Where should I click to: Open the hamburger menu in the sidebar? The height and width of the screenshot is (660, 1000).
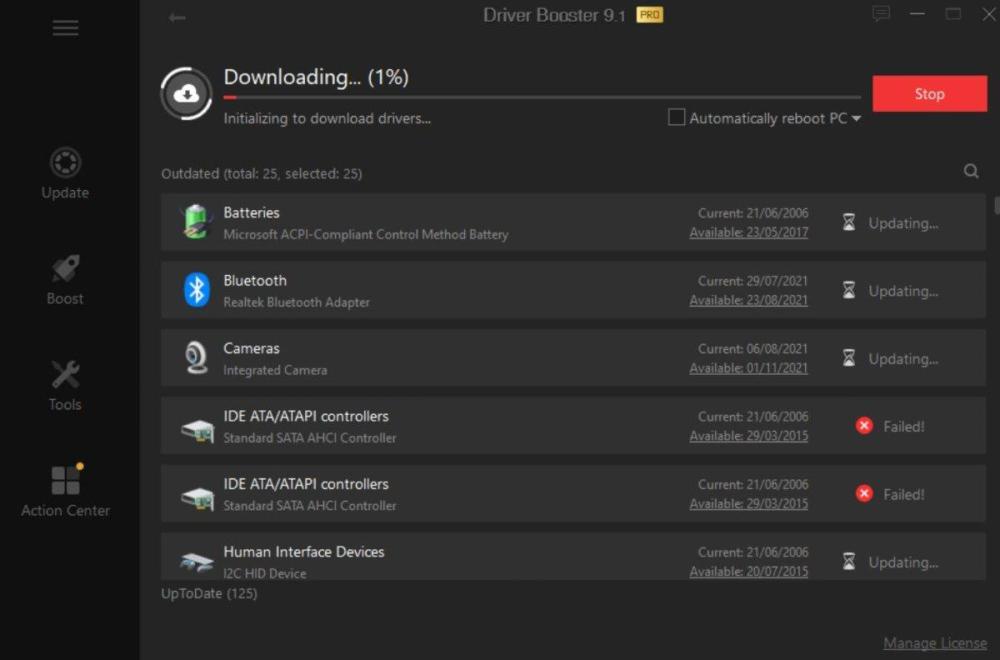[66, 27]
